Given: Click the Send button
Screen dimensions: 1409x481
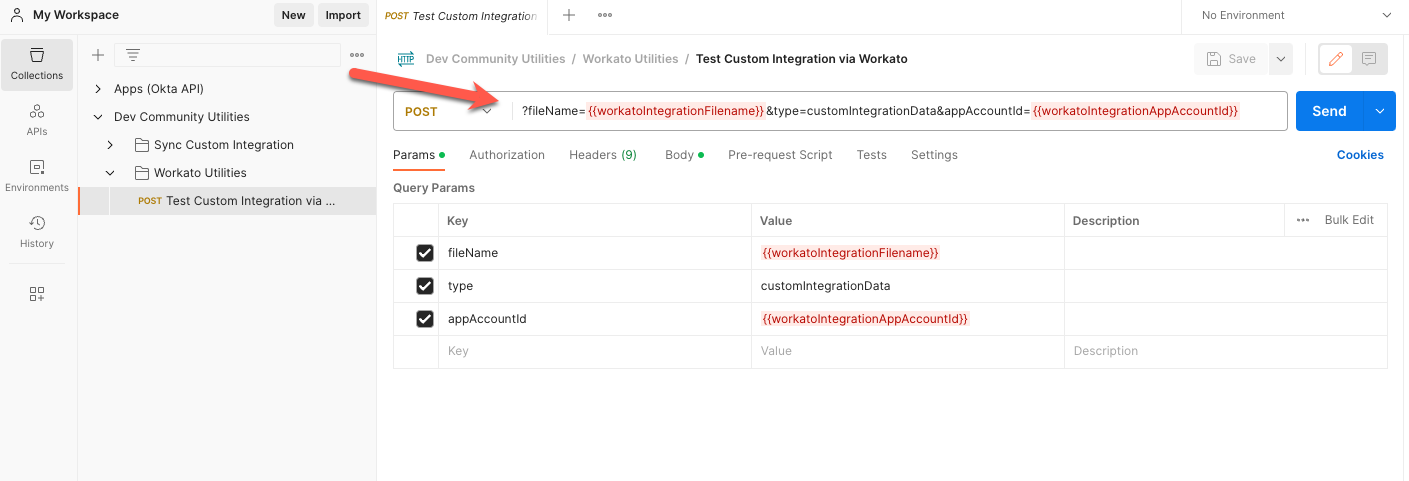Looking at the screenshot, I should tap(1330, 111).
